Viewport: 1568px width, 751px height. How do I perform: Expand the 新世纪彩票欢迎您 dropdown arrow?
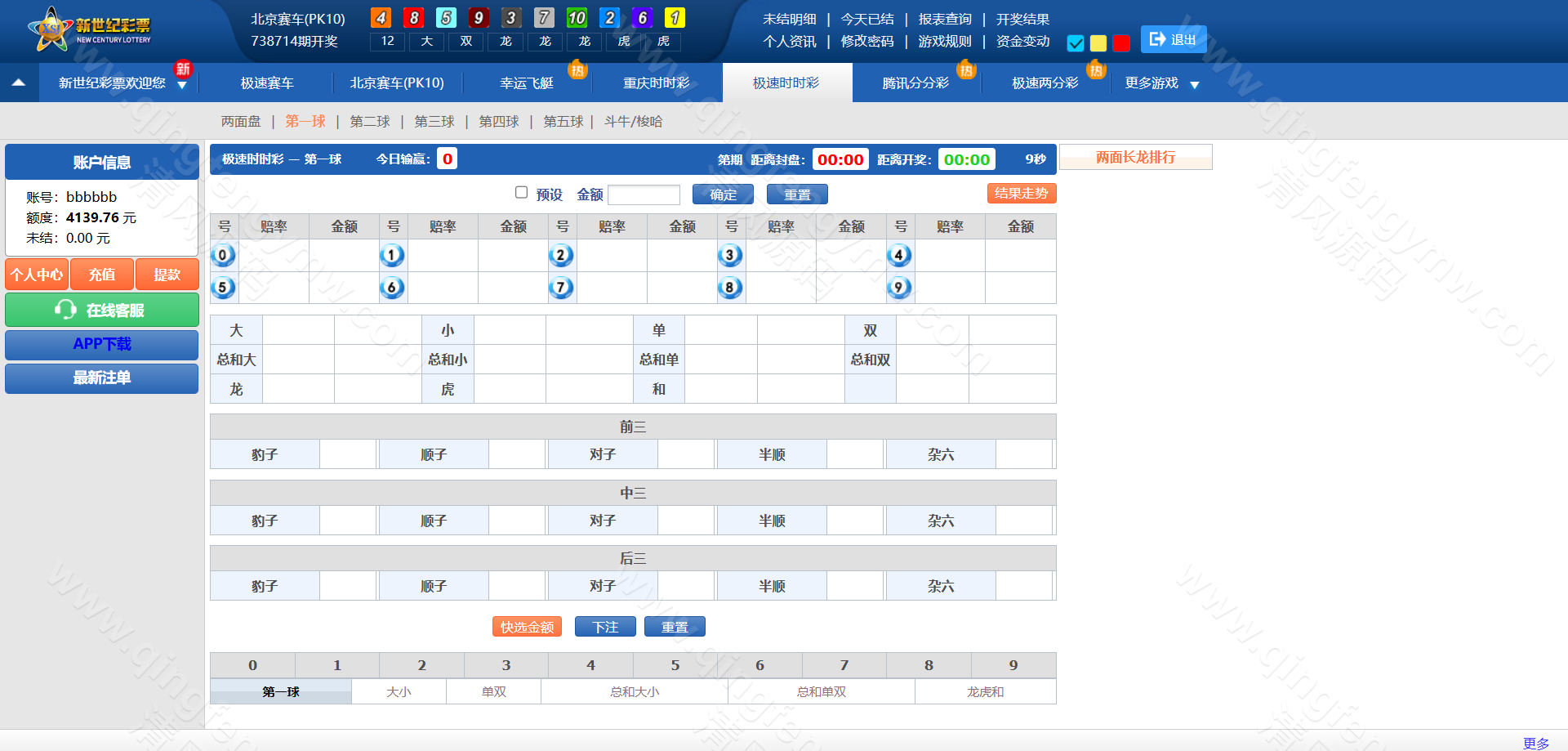[182, 86]
